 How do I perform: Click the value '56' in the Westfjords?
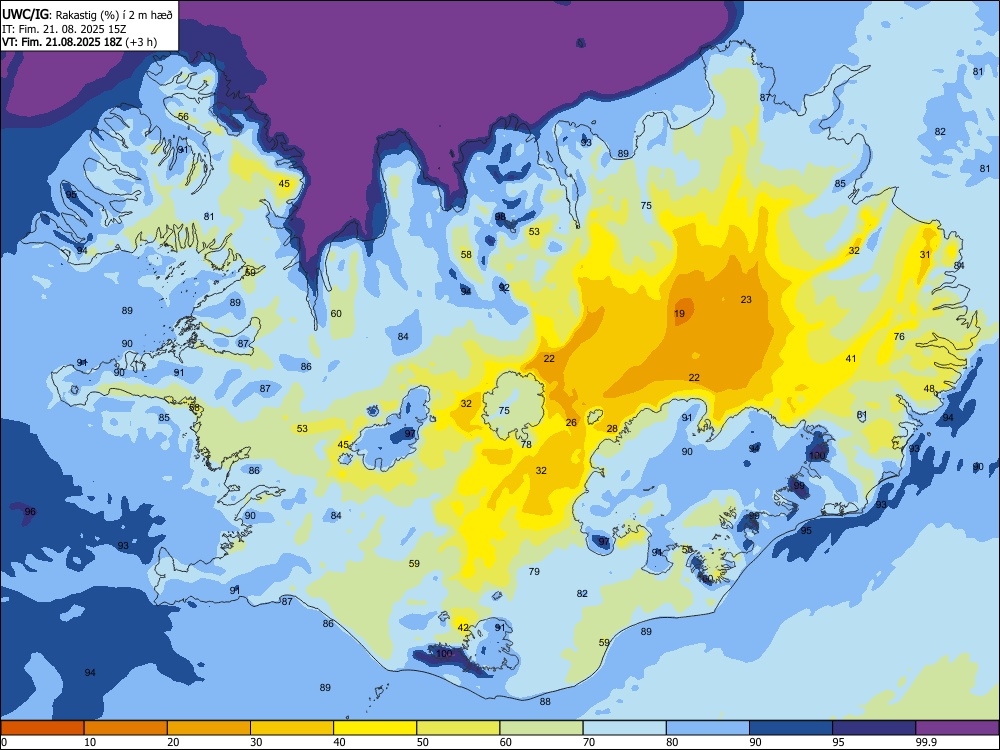point(183,116)
